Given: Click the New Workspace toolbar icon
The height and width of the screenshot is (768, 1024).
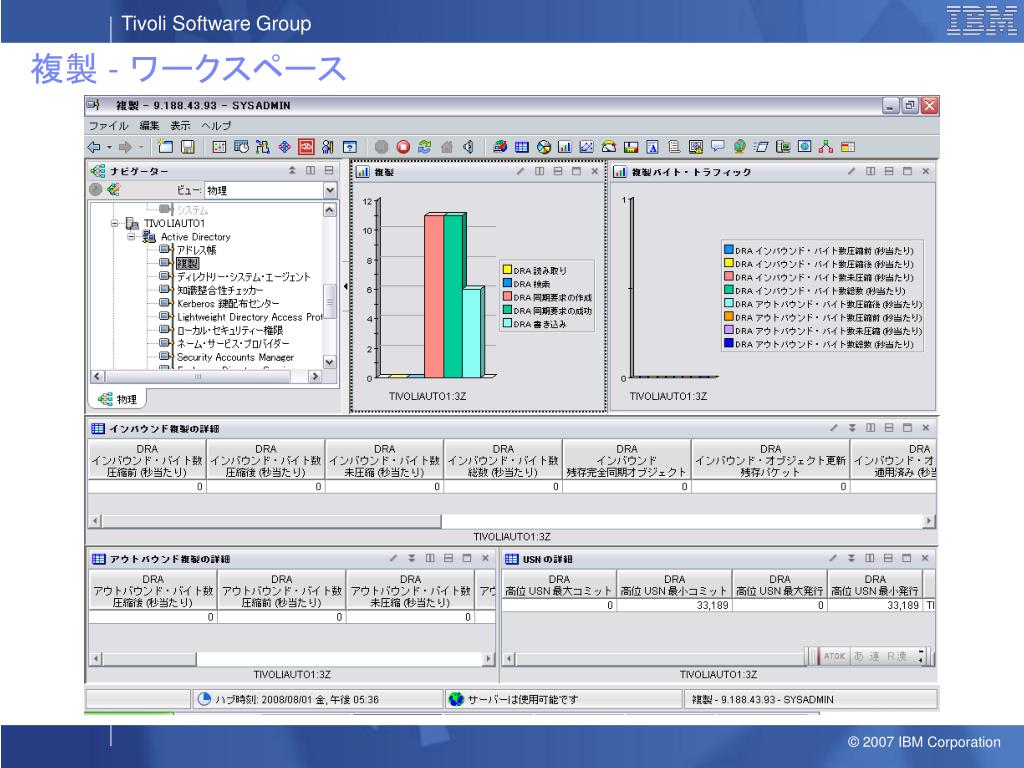Looking at the screenshot, I should [166, 147].
